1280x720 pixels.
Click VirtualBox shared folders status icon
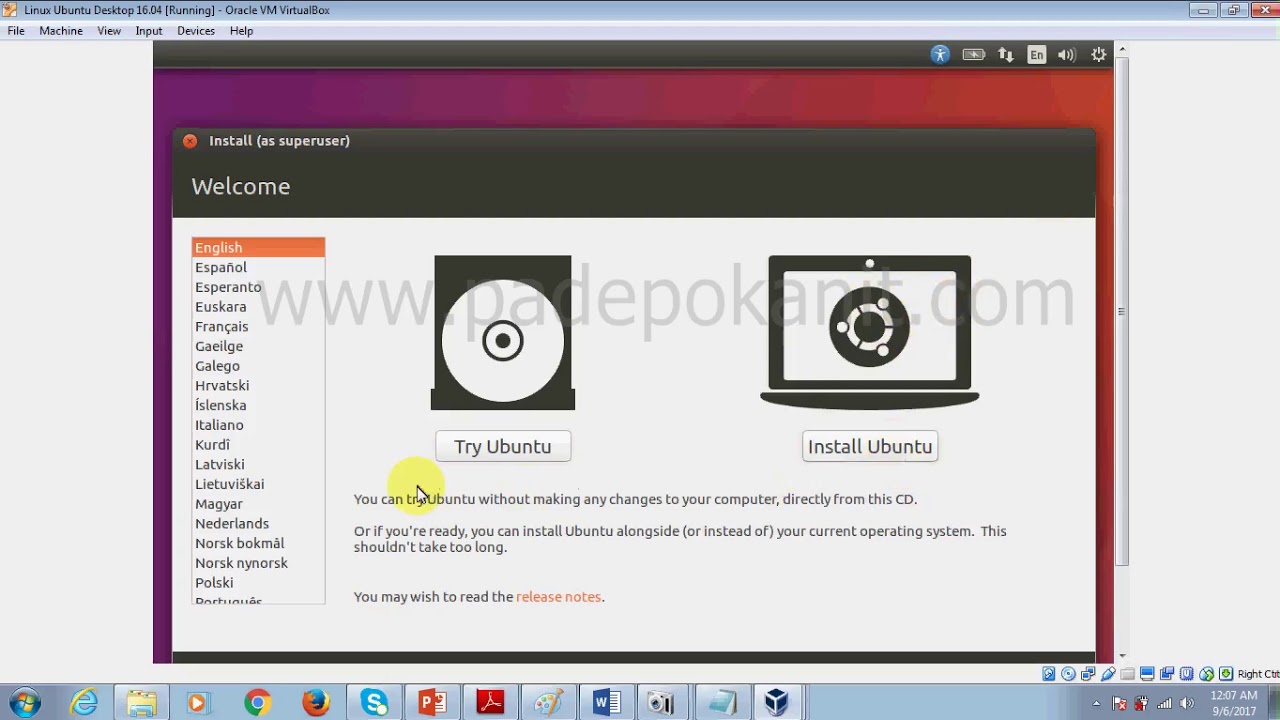tap(1127, 674)
